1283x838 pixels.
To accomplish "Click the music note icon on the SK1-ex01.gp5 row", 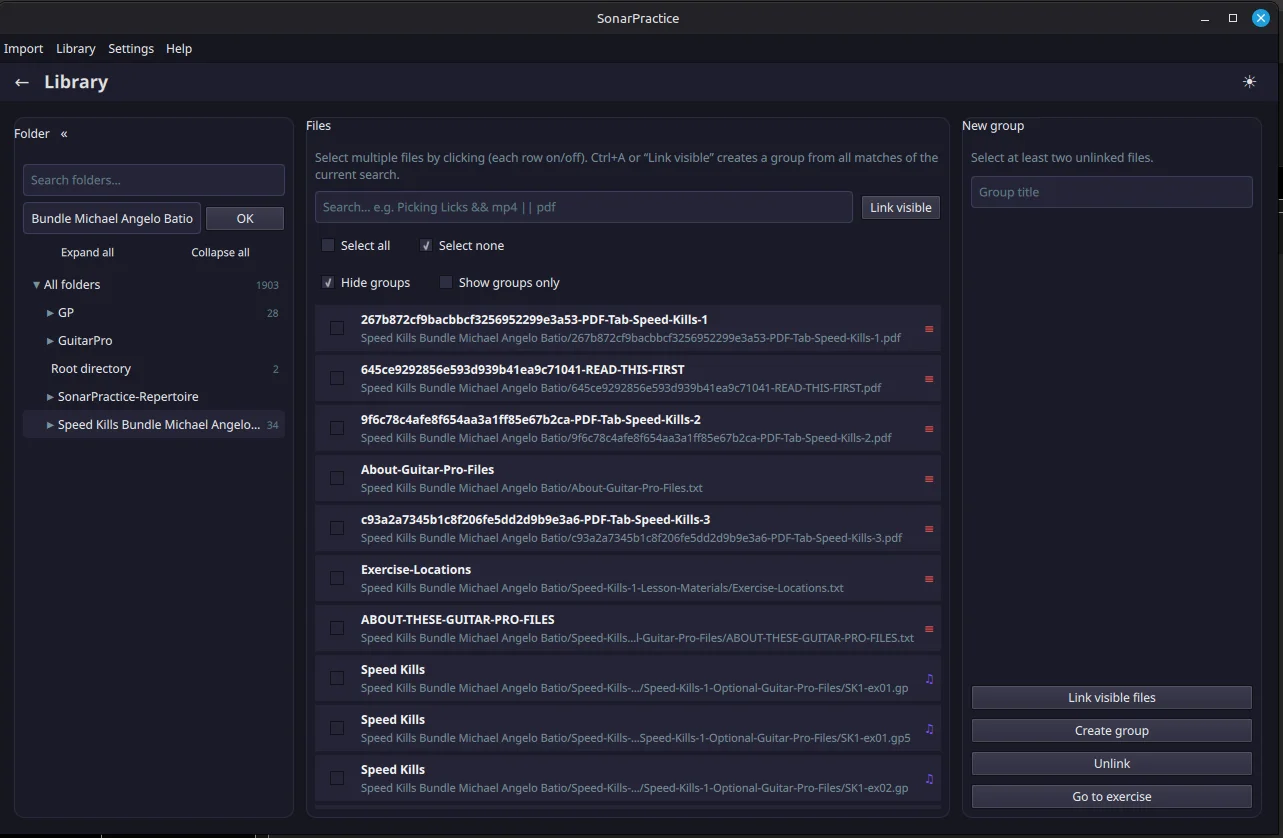I will point(929,729).
